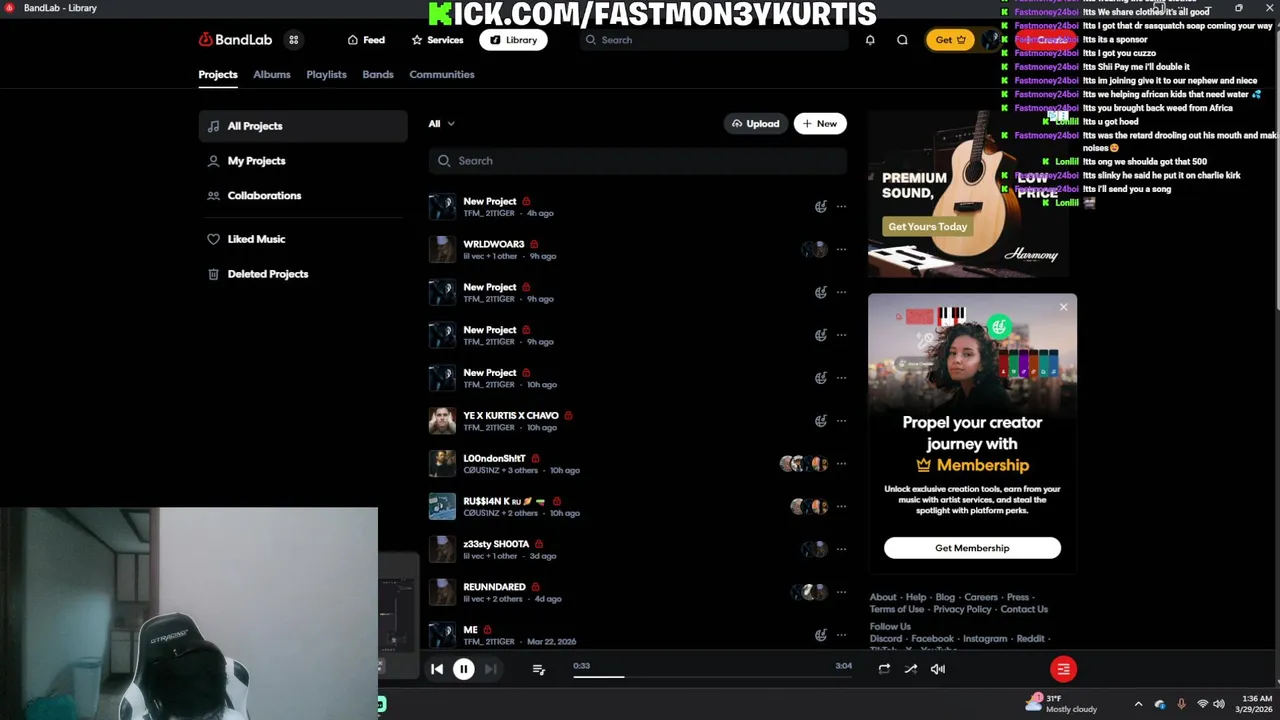Click the Upload button
This screenshot has width=1280, height=720.
point(756,124)
